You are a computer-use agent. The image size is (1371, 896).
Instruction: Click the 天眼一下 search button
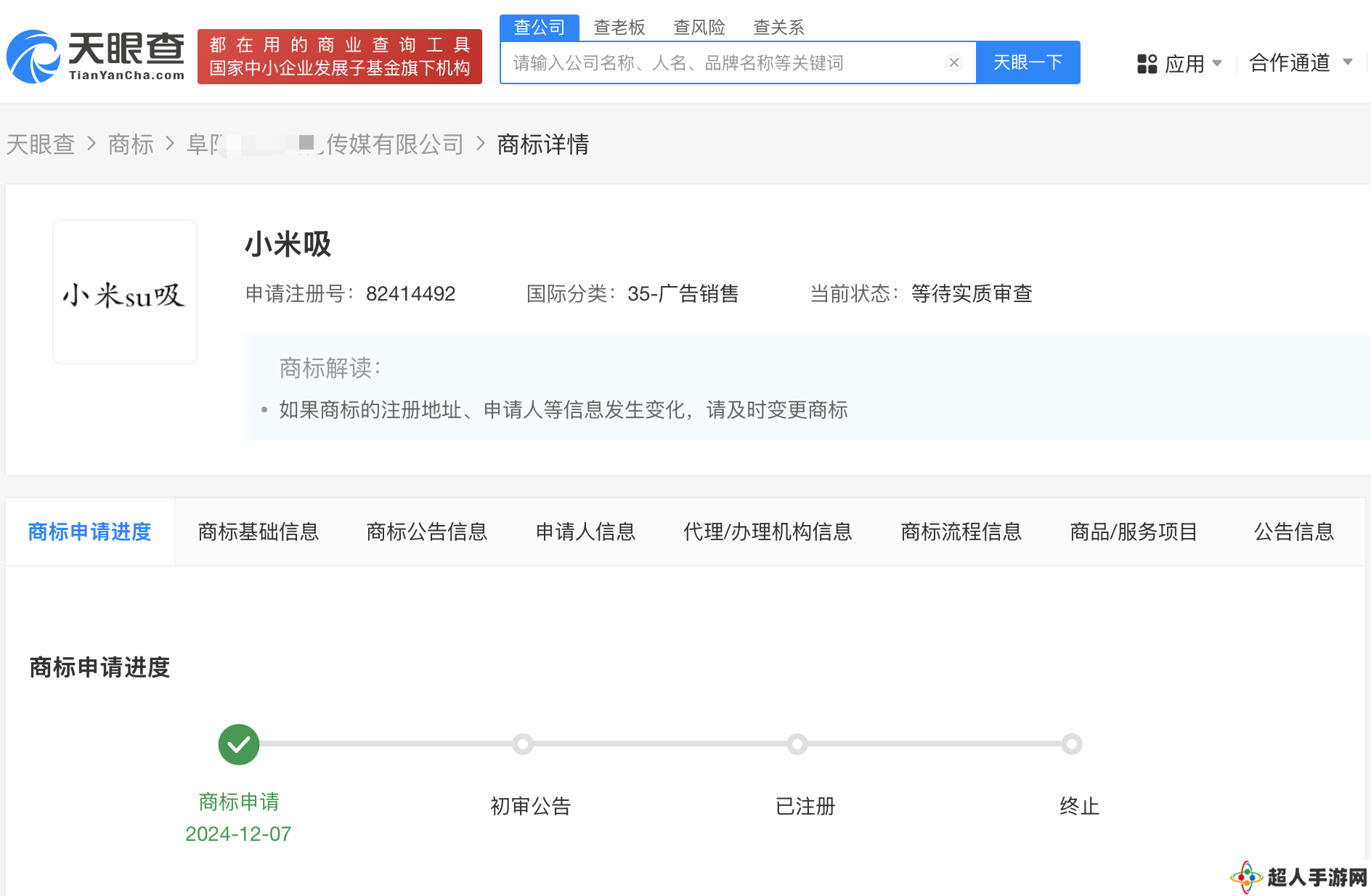pyautogui.click(x=1028, y=62)
